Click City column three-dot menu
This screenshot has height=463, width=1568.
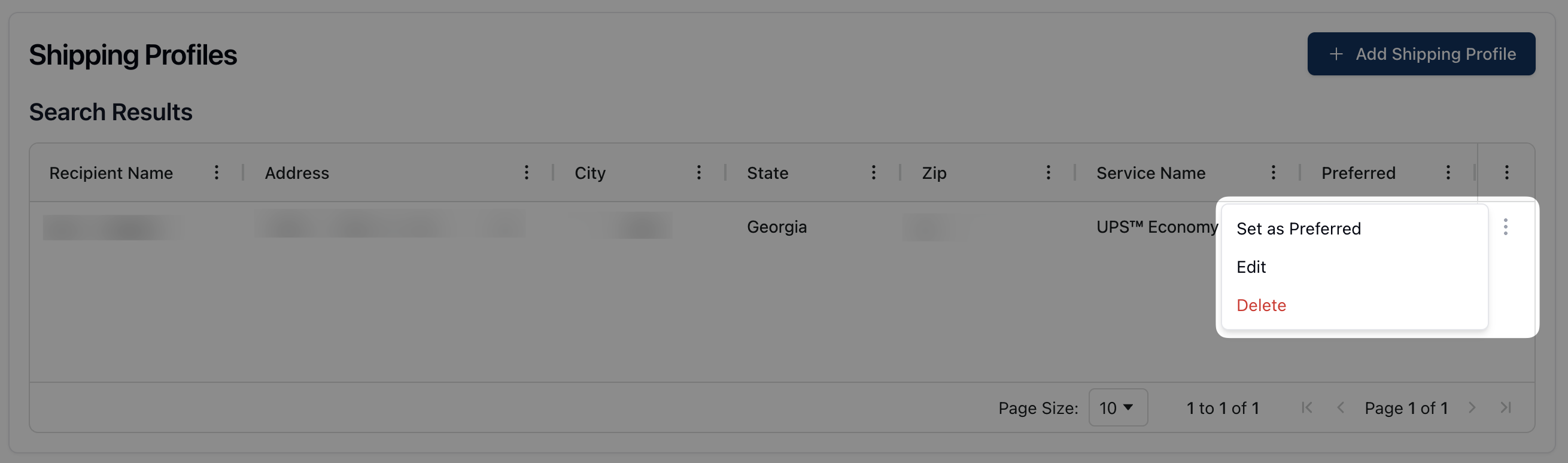(699, 173)
